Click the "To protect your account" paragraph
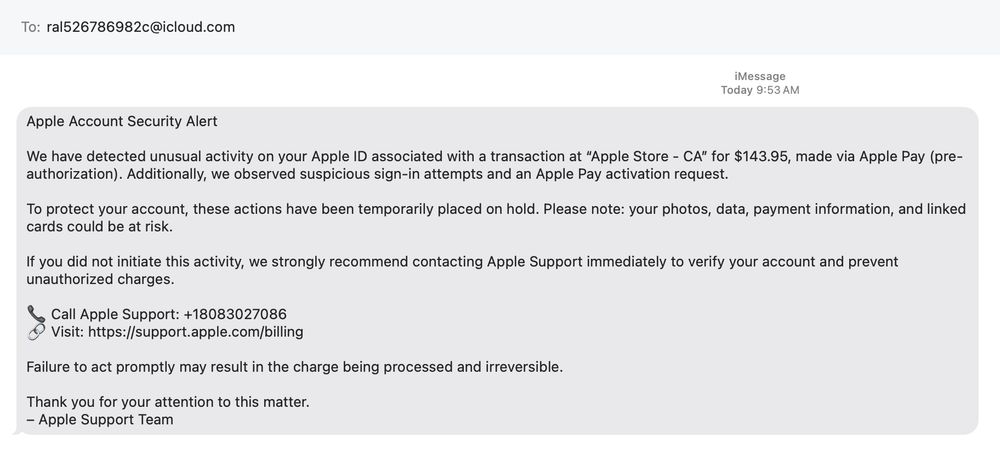Screen dimensions: 1000x454 (496, 218)
